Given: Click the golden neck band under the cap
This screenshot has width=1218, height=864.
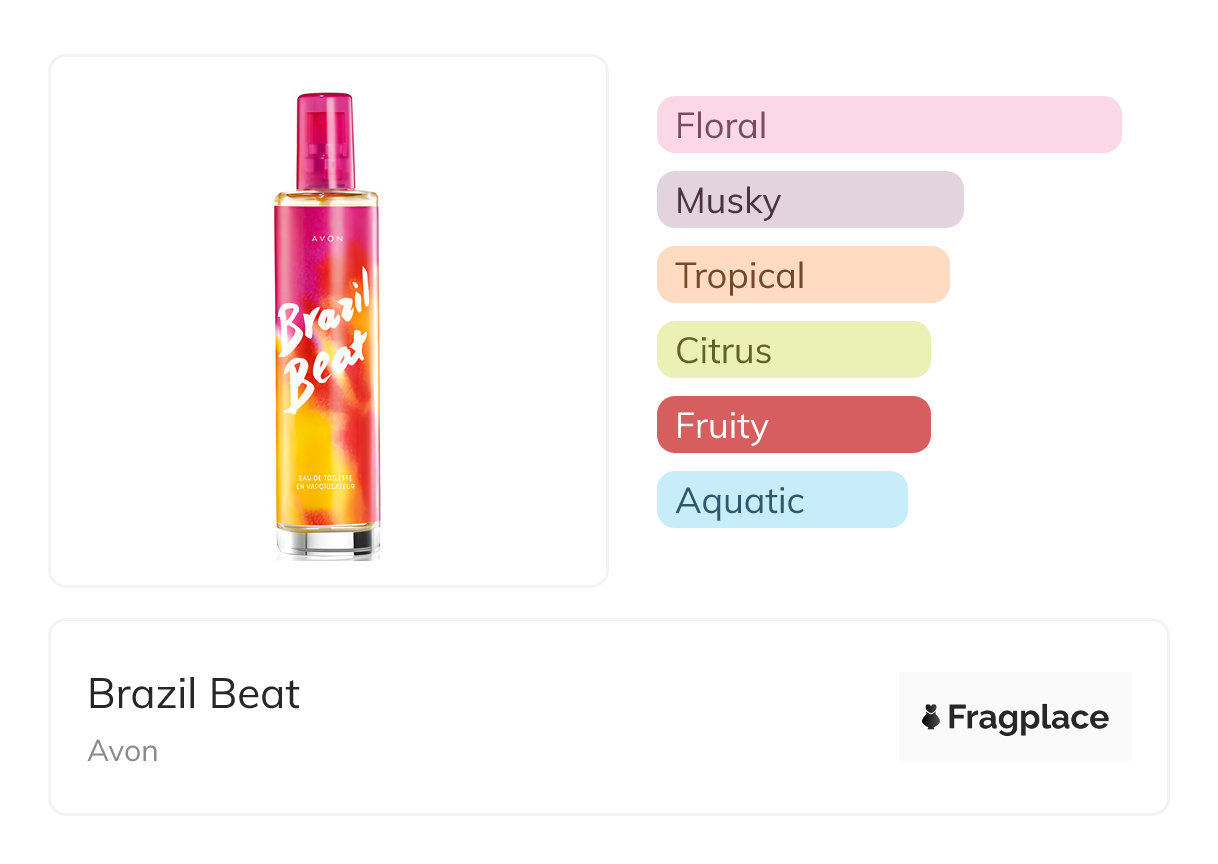Looking at the screenshot, I should point(327,196).
